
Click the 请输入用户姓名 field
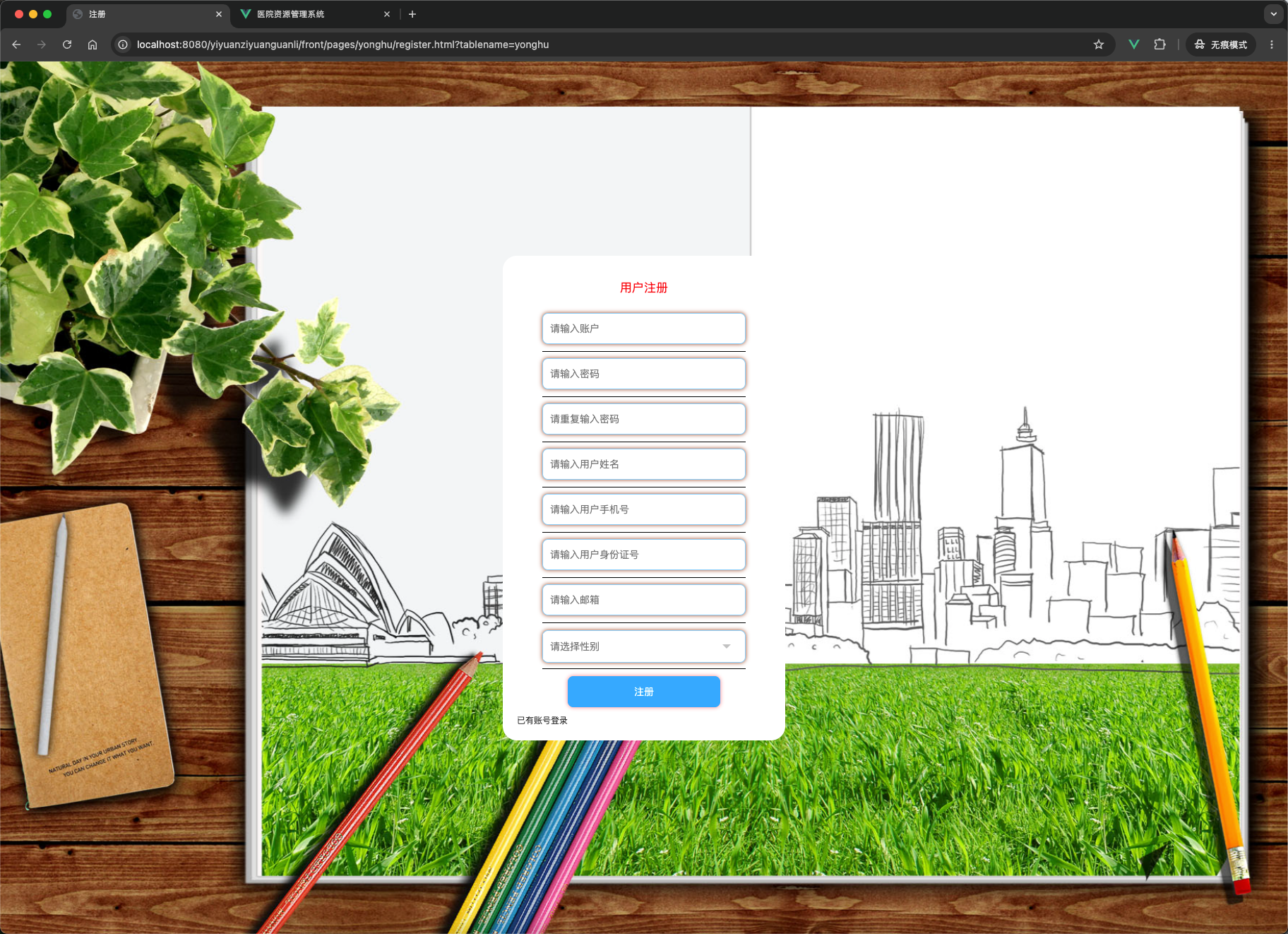[644, 464]
